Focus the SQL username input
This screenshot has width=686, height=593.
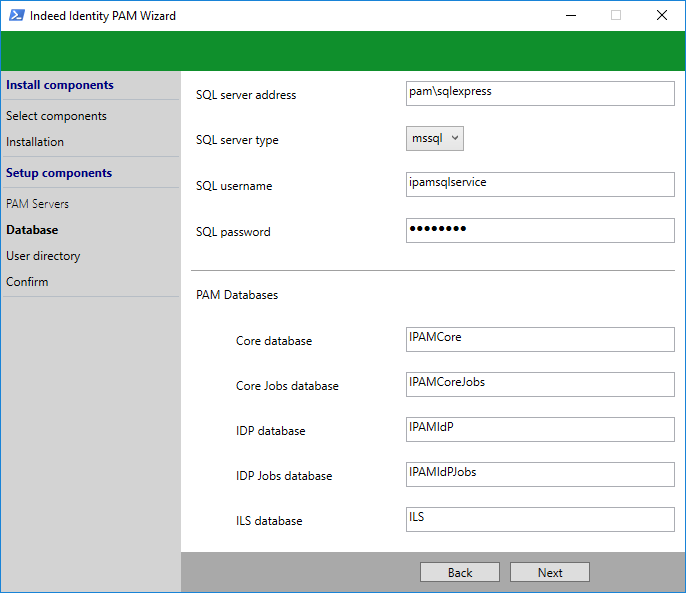[x=540, y=184]
